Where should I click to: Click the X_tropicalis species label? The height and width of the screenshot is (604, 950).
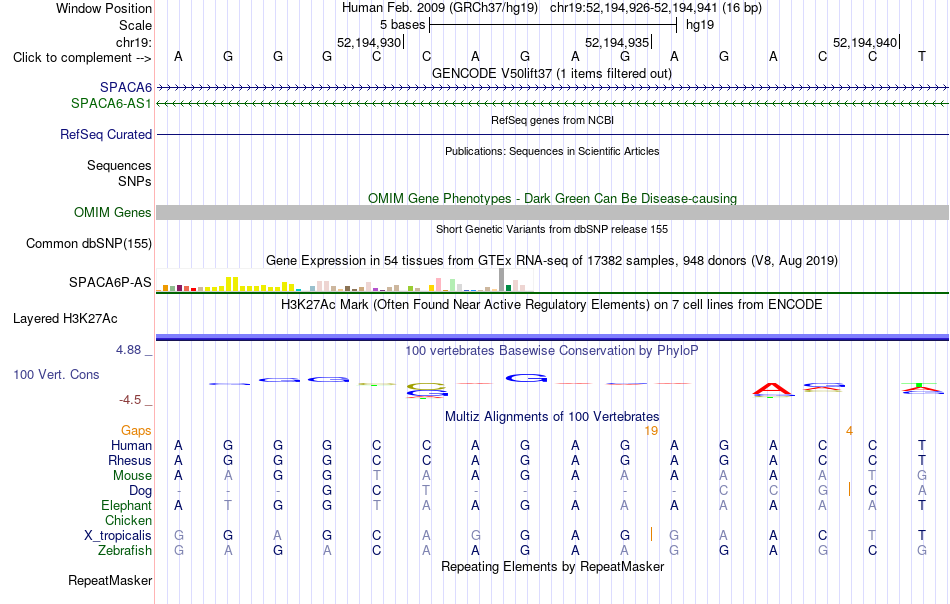pos(118,536)
